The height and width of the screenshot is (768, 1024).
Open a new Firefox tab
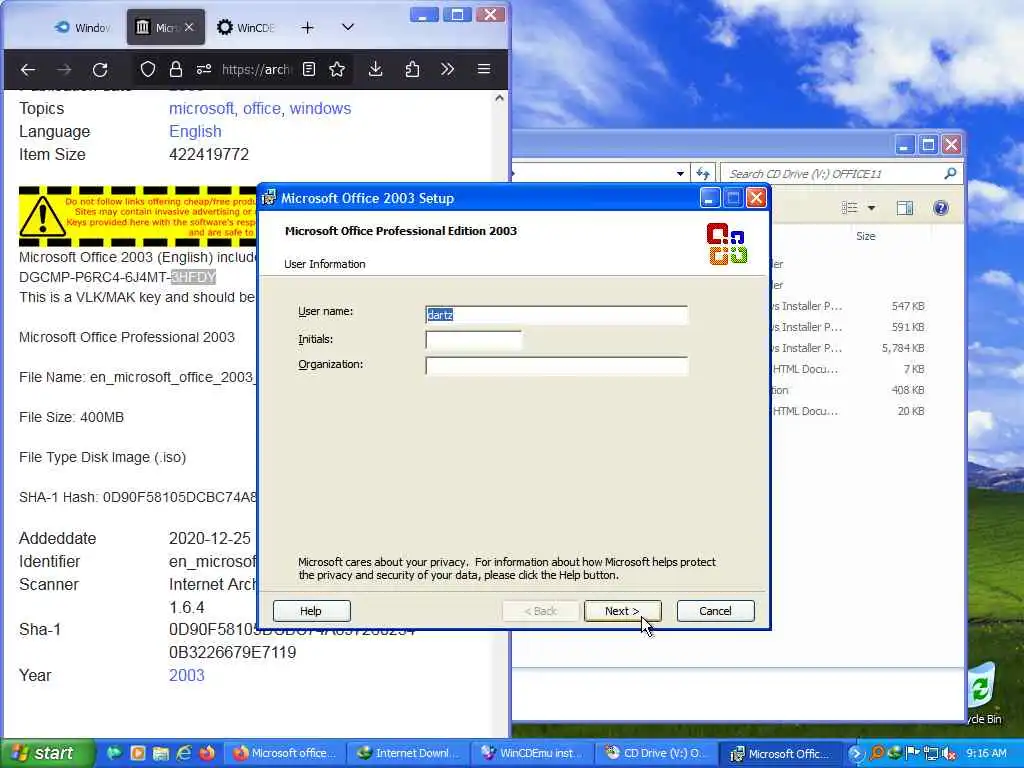[x=308, y=27]
